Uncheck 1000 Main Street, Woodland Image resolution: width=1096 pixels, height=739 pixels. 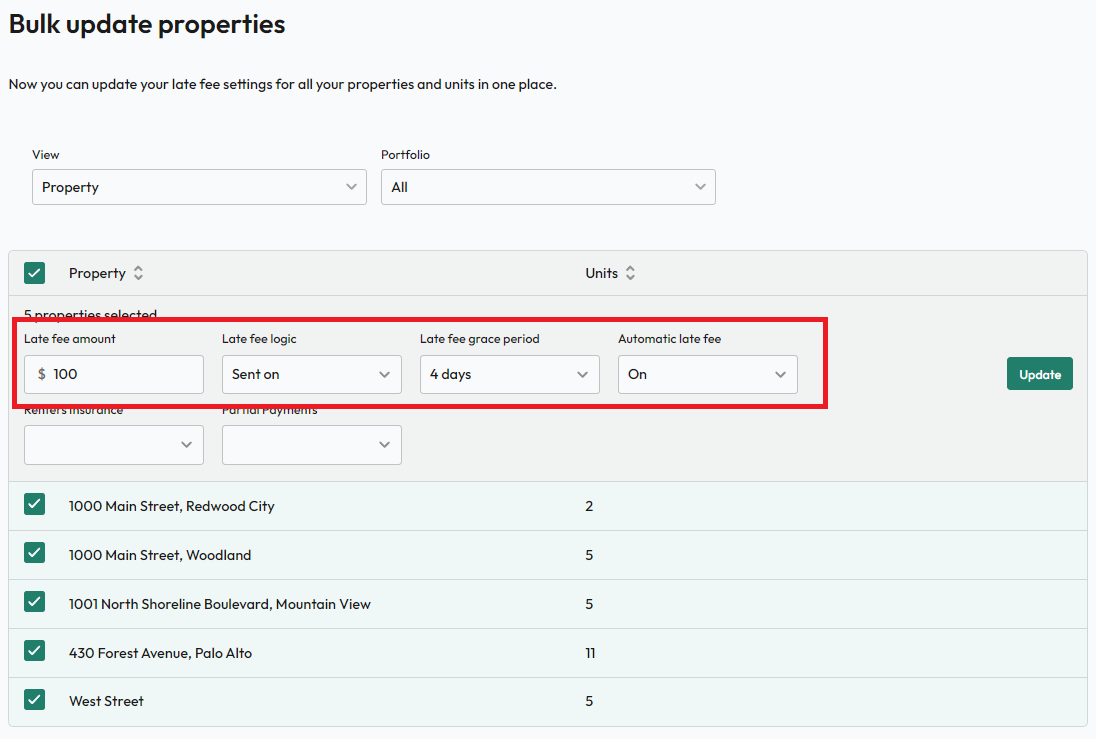coord(34,553)
